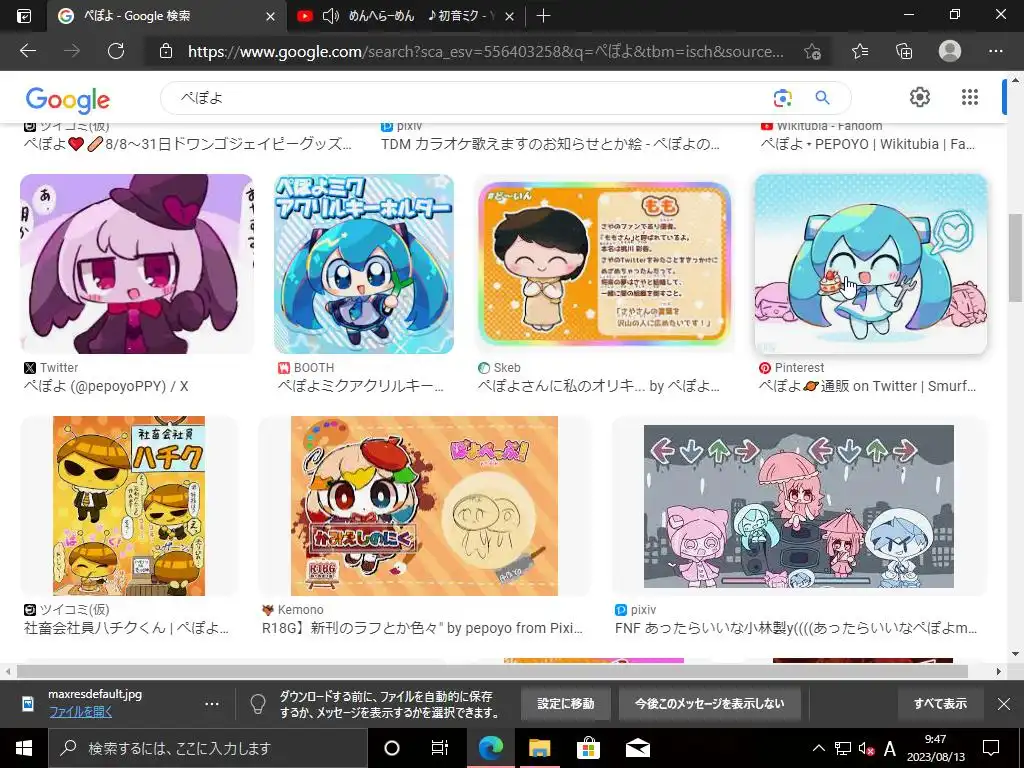Open the beret character Kemono thumbnail
The height and width of the screenshot is (768, 1024).
click(424, 505)
